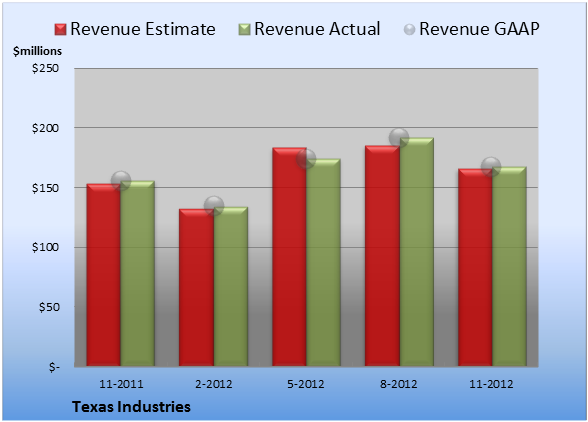Click the 11-2011 category label
This screenshot has height=422, width=588.
(121, 384)
